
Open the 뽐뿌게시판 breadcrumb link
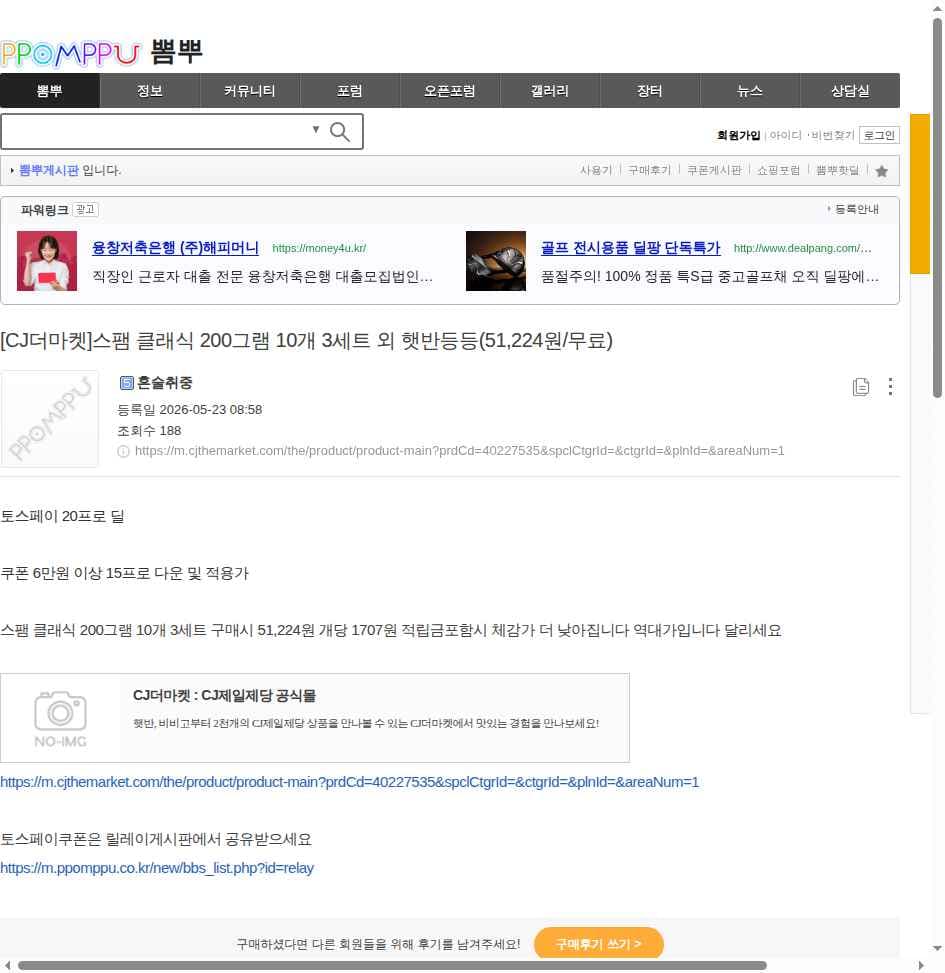pos(49,170)
